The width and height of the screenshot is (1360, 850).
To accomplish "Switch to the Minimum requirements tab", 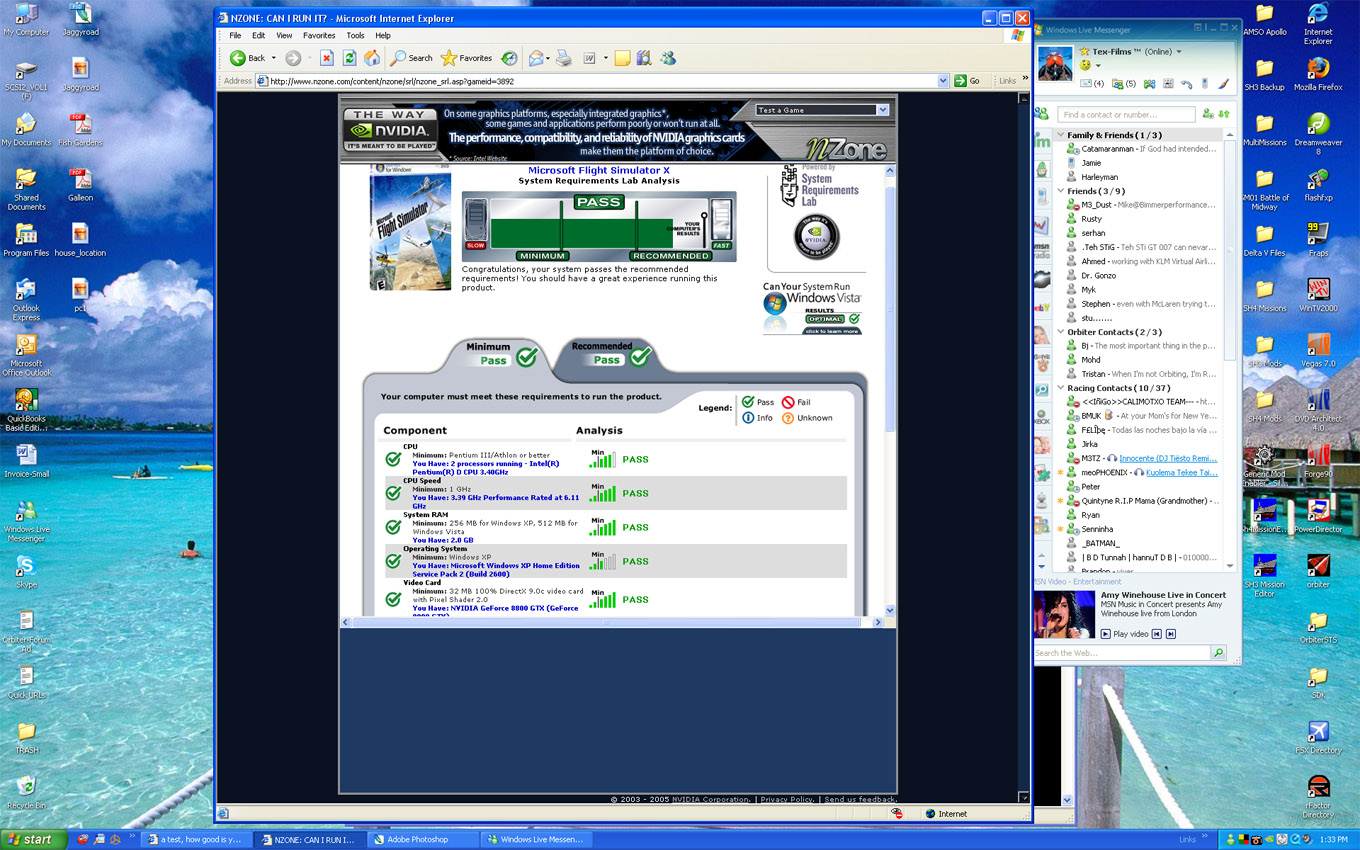I will (x=500, y=354).
